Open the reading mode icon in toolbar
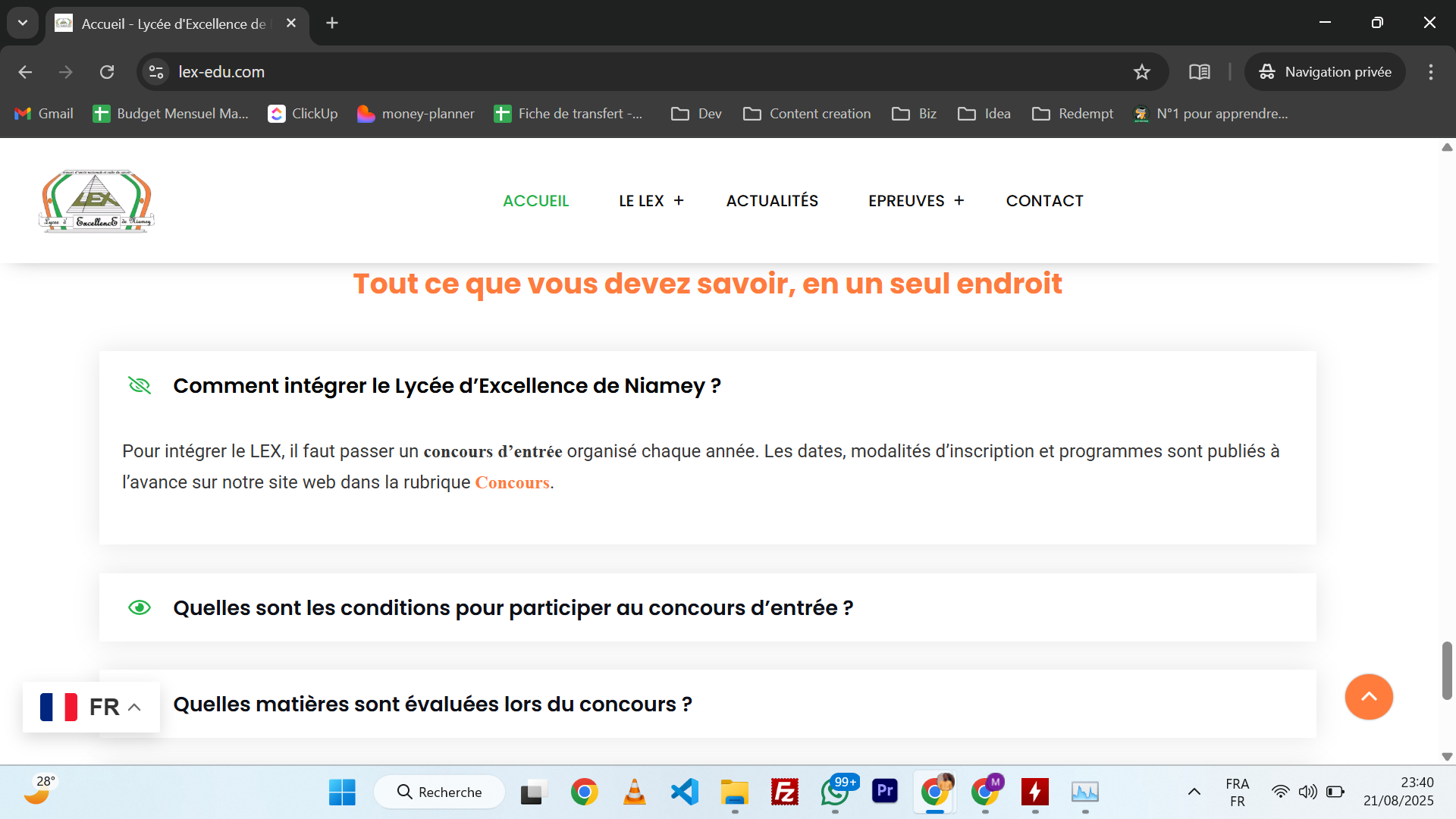 pos(1199,72)
